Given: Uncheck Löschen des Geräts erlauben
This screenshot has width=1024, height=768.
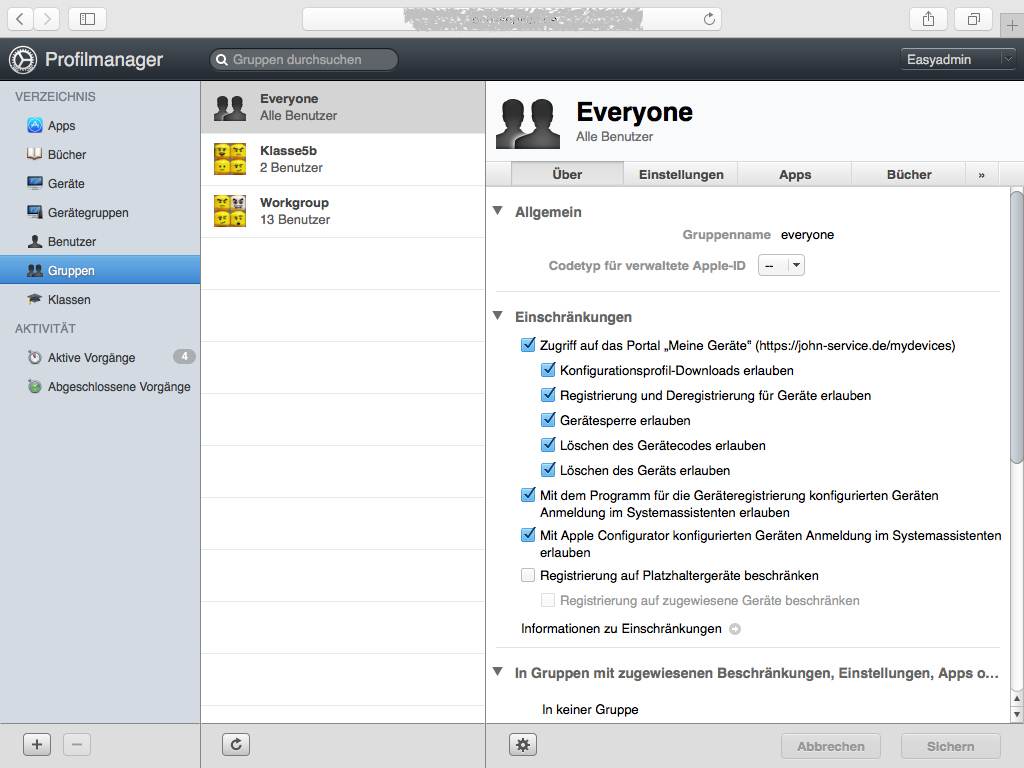Looking at the screenshot, I should [x=549, y=470].
